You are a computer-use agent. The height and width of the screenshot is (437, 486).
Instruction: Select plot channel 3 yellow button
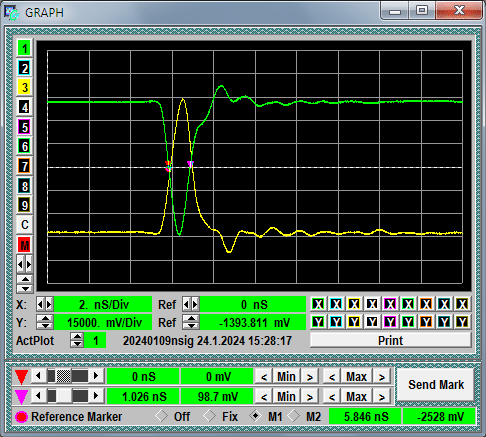(24, 88)
